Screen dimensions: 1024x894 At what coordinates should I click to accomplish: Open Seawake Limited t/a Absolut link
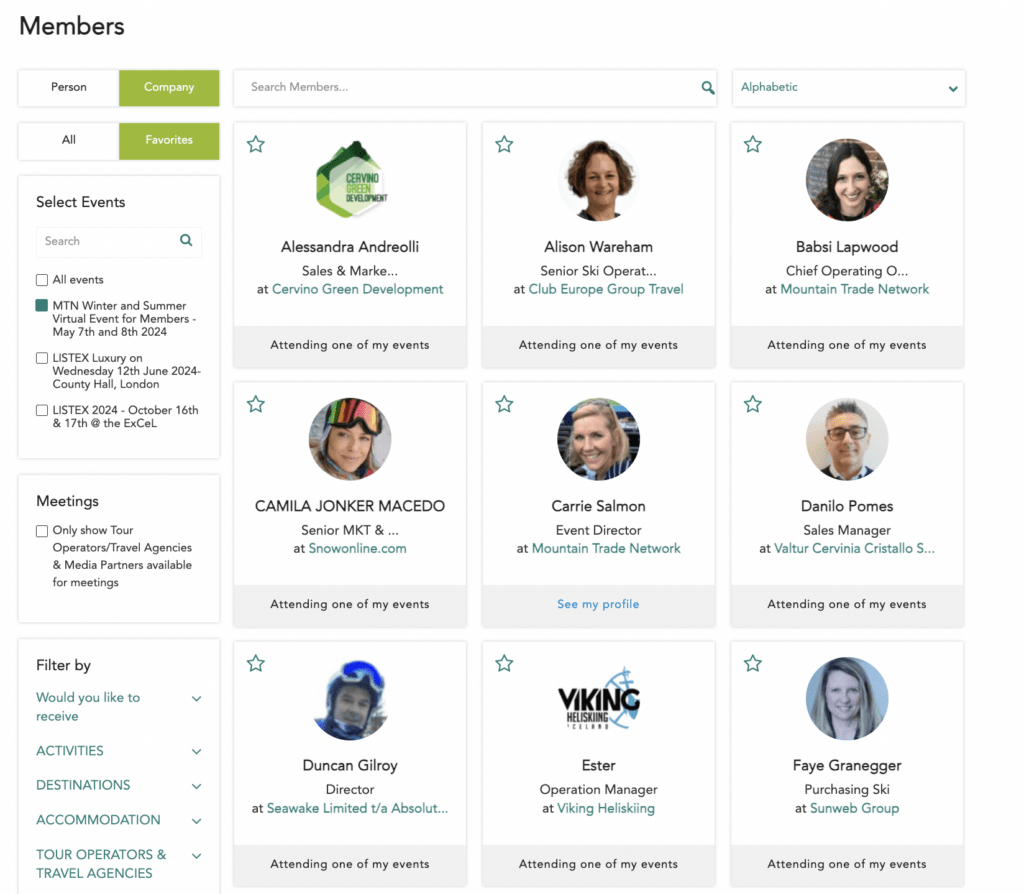tap(357, 808)
